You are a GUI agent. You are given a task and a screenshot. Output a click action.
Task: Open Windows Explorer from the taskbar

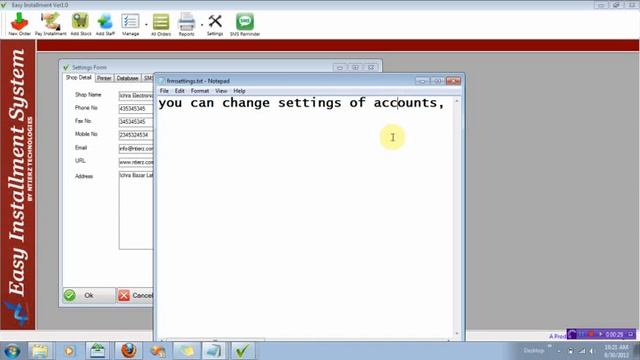[x=40, y=351]
